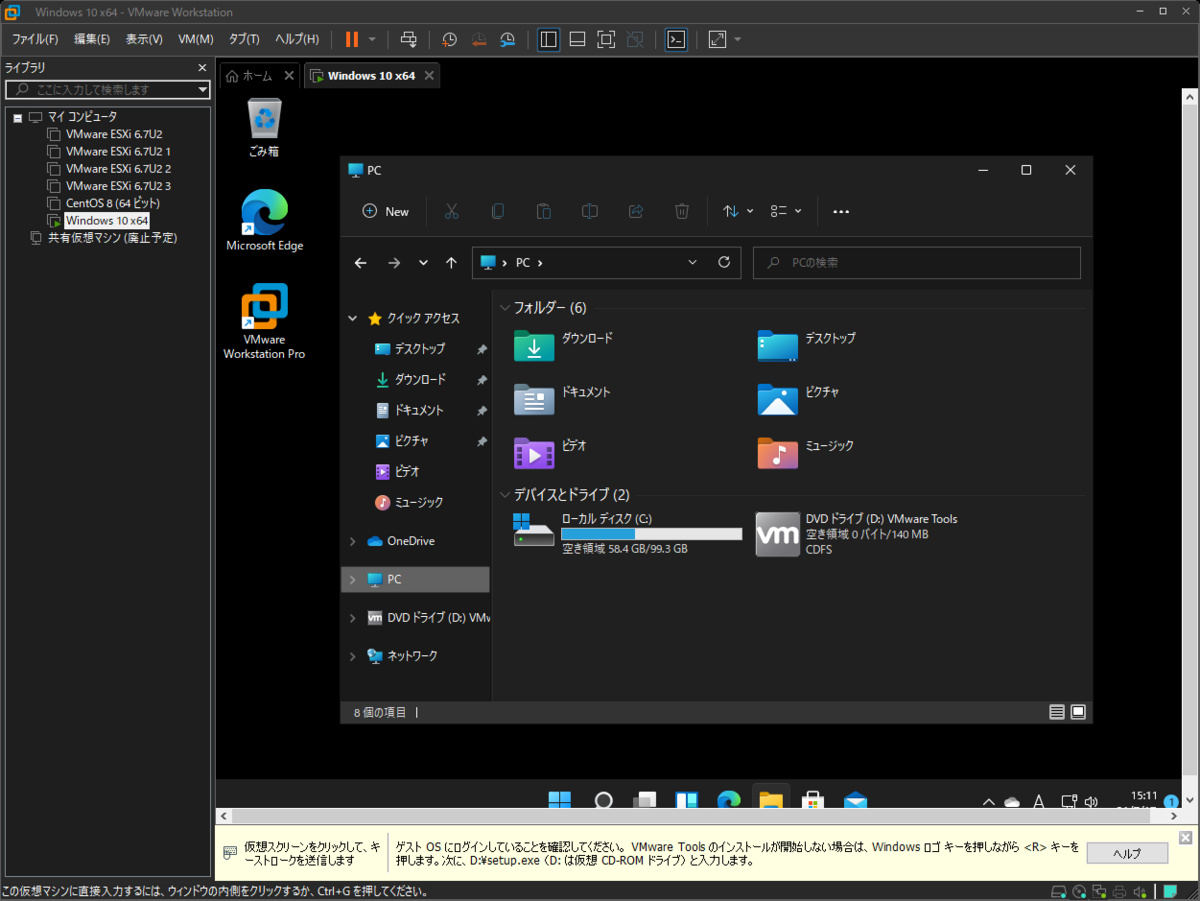Open the 表示(V) menu
Viewport: 1200px width, 901px height.
[144, 39]
